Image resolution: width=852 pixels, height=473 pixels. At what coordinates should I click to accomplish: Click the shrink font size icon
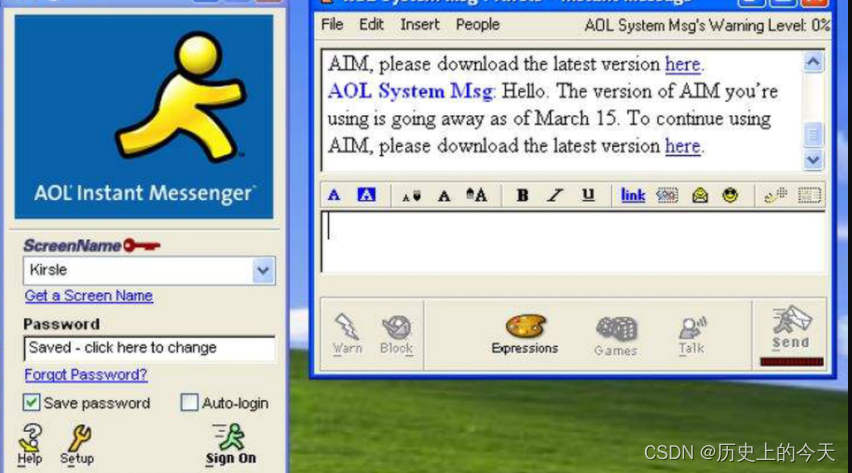(x=411, y=196)
